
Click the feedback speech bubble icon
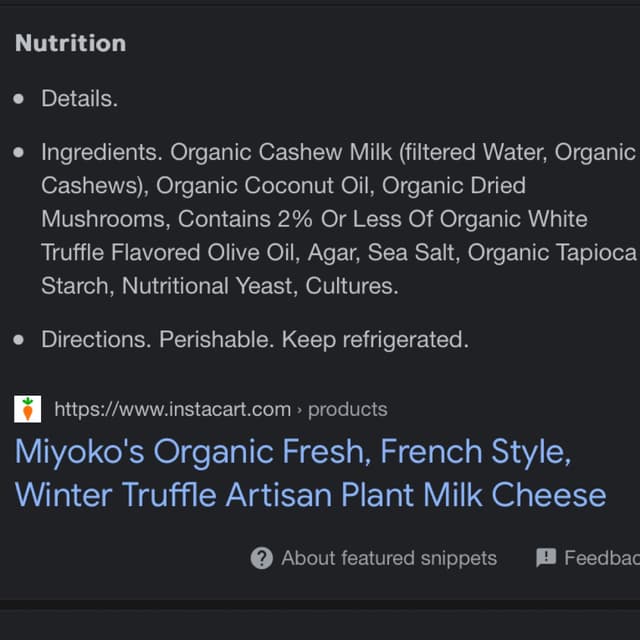(546, 558)
